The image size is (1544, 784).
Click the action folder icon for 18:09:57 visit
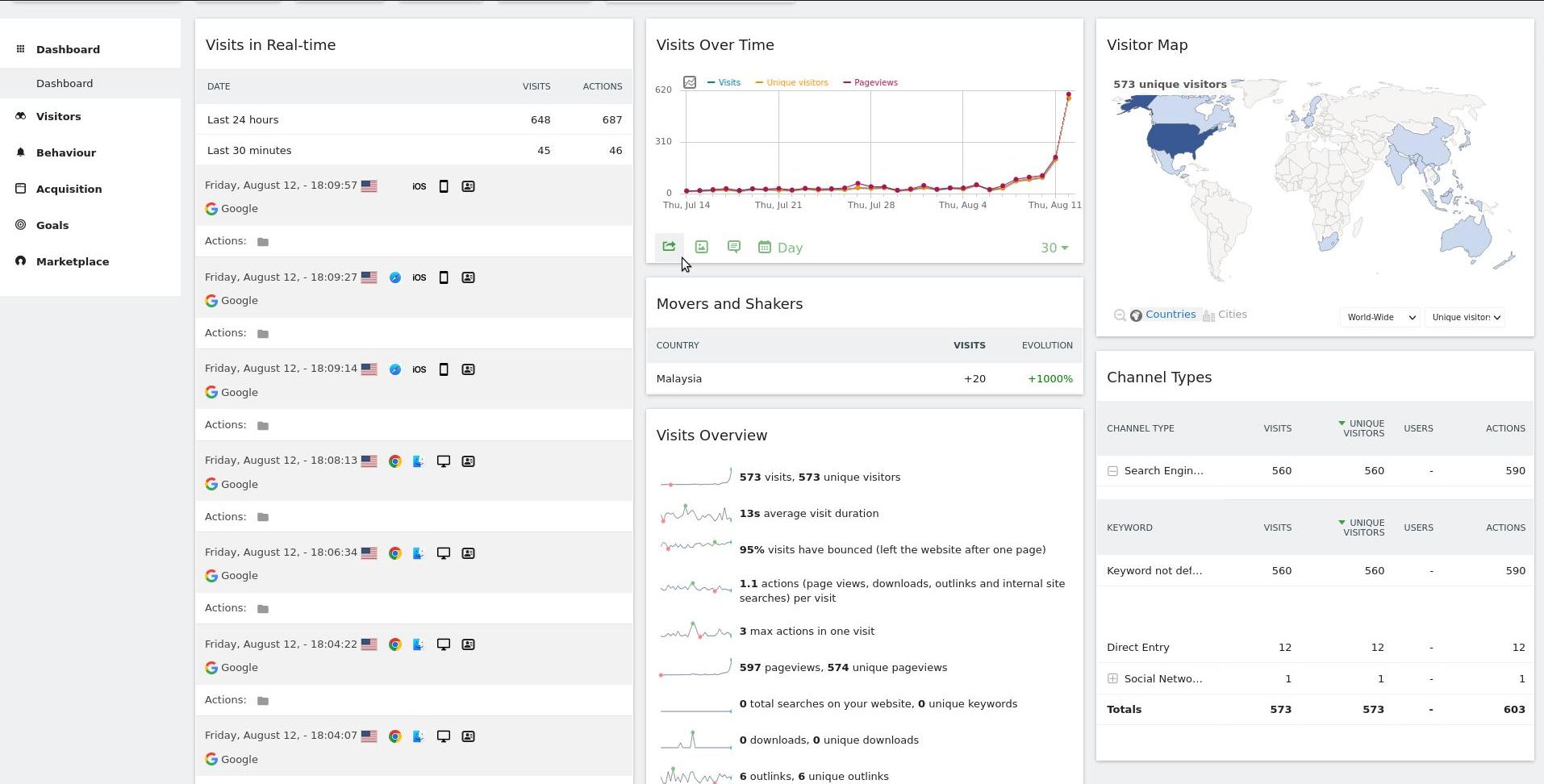point(263,242)
